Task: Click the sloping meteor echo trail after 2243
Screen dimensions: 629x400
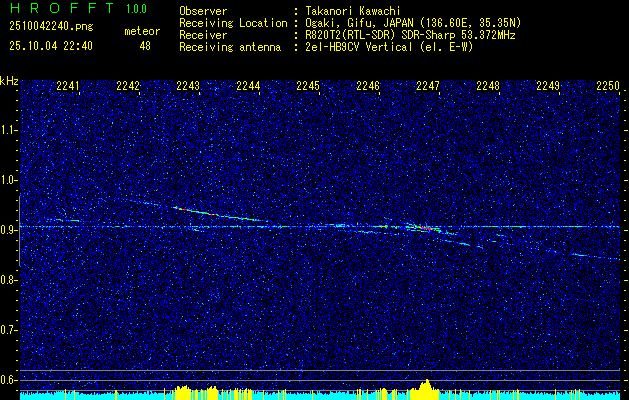Action: coord(220,214)
